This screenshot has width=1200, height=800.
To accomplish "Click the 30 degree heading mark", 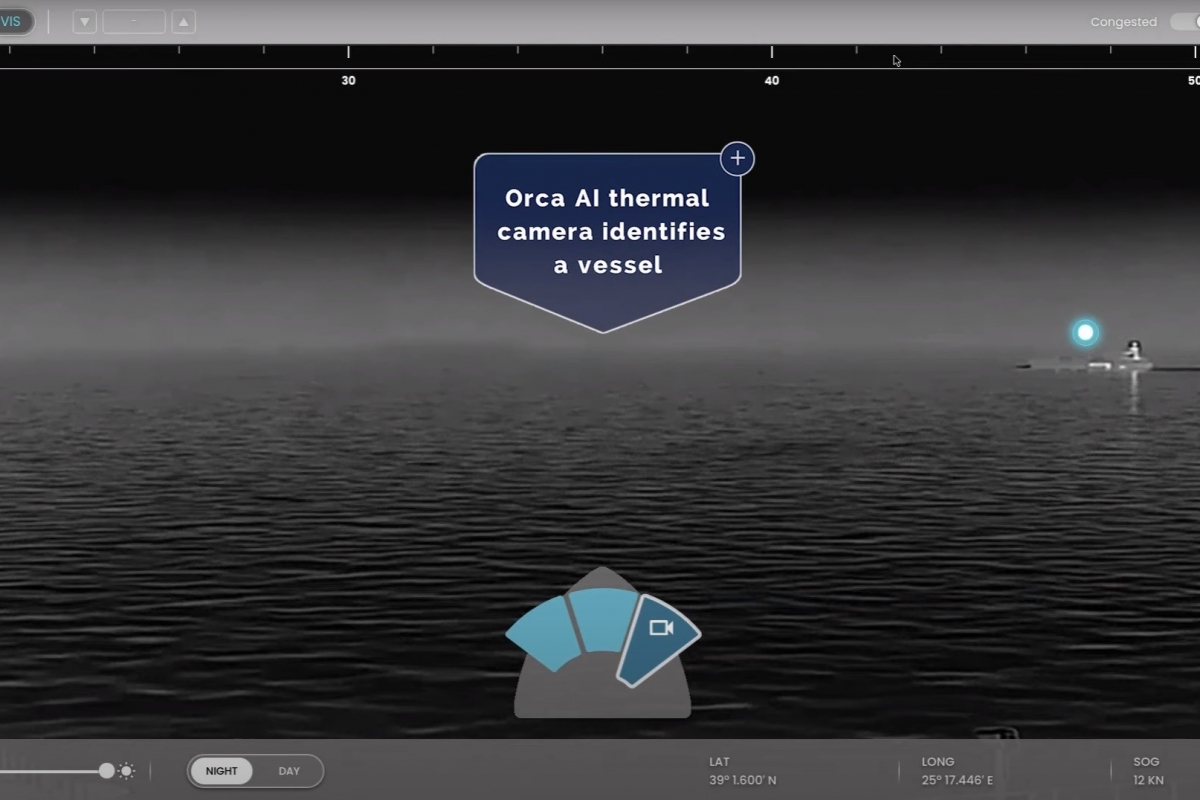I will tap(348, 80).
